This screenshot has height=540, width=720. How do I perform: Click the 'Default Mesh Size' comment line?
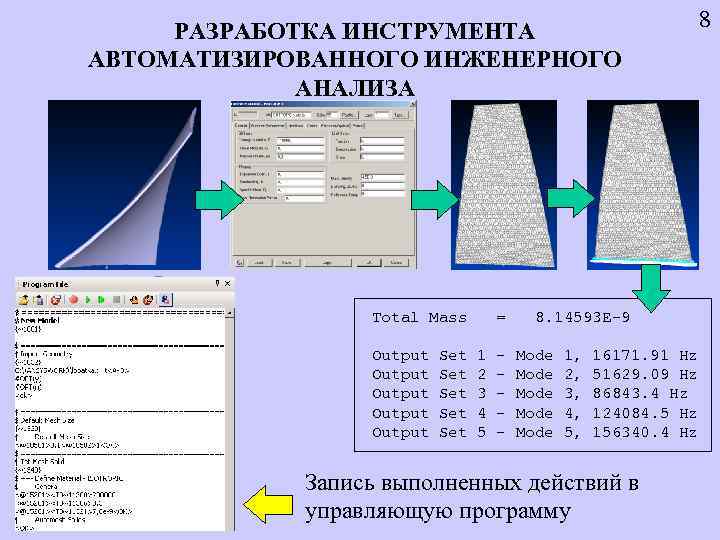pos(45,420)
